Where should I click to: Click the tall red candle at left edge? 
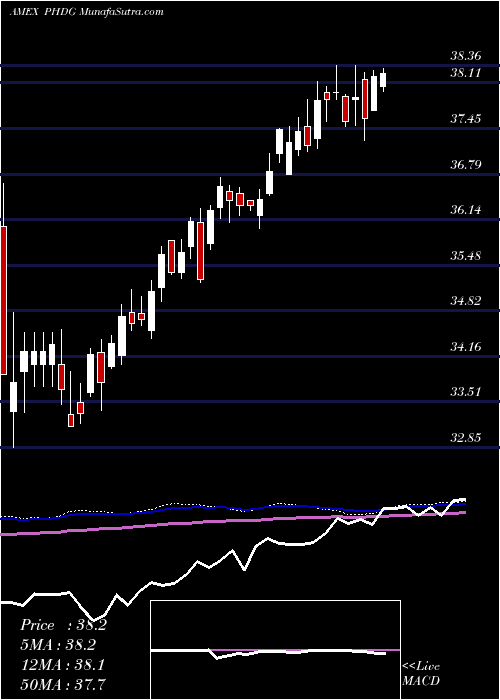pyautogui.click(x=3, y=300)
